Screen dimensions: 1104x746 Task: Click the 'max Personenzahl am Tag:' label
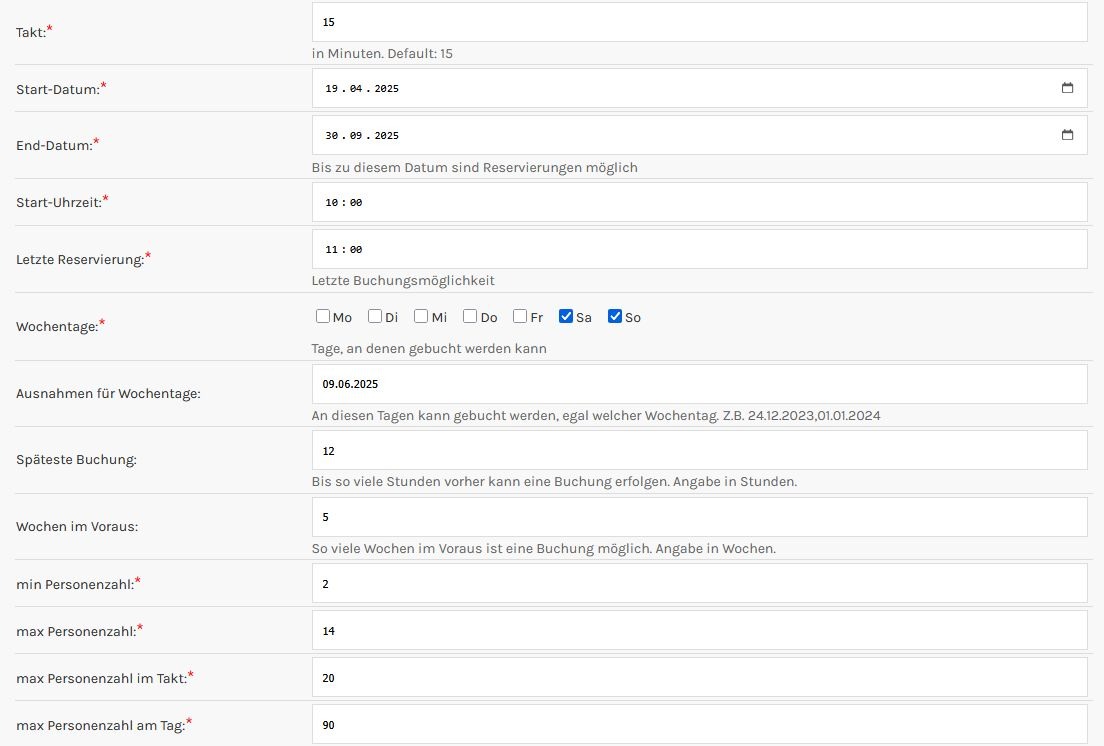[101, 726]
